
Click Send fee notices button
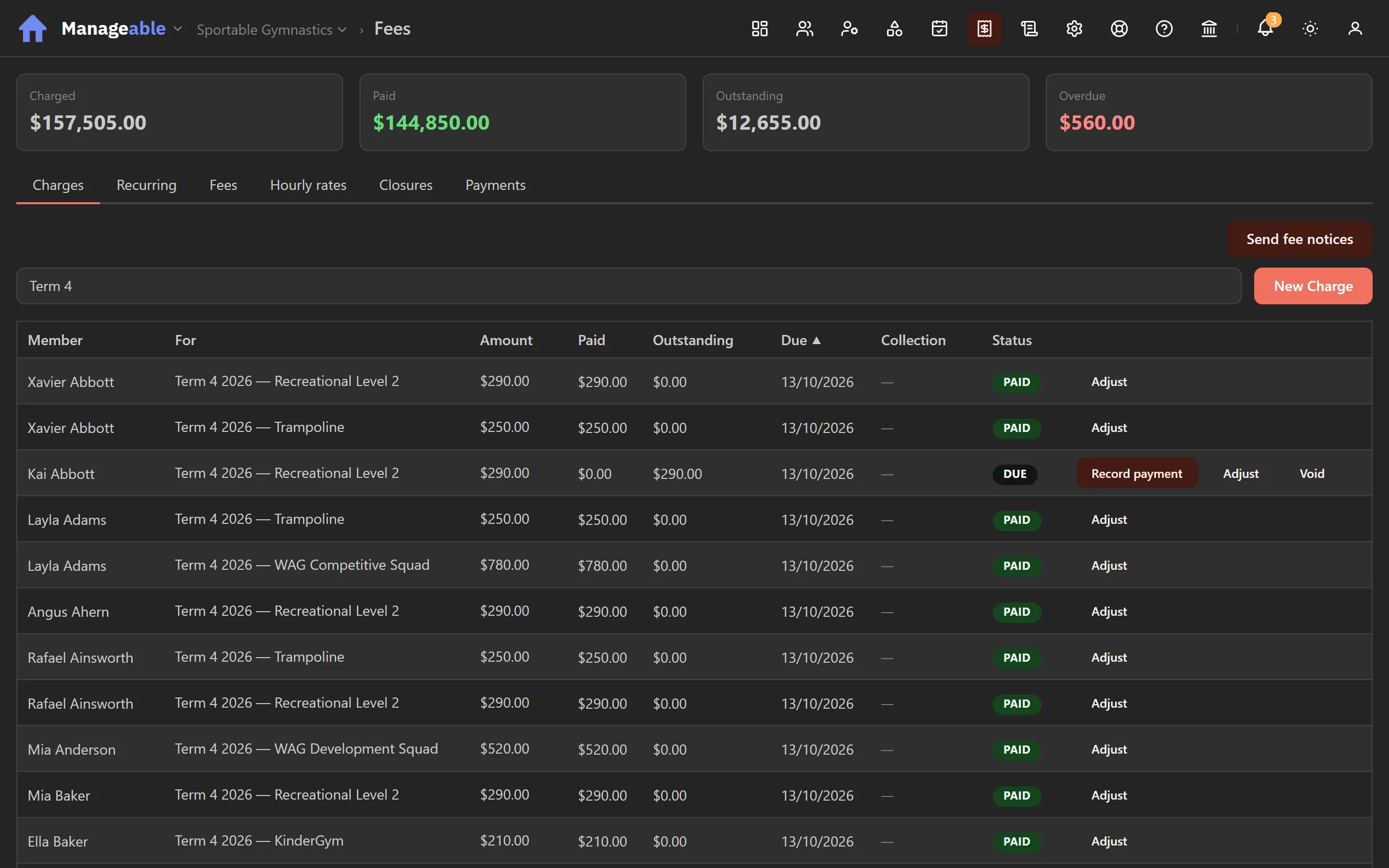pyautogui.click(x=1300, y=239)
